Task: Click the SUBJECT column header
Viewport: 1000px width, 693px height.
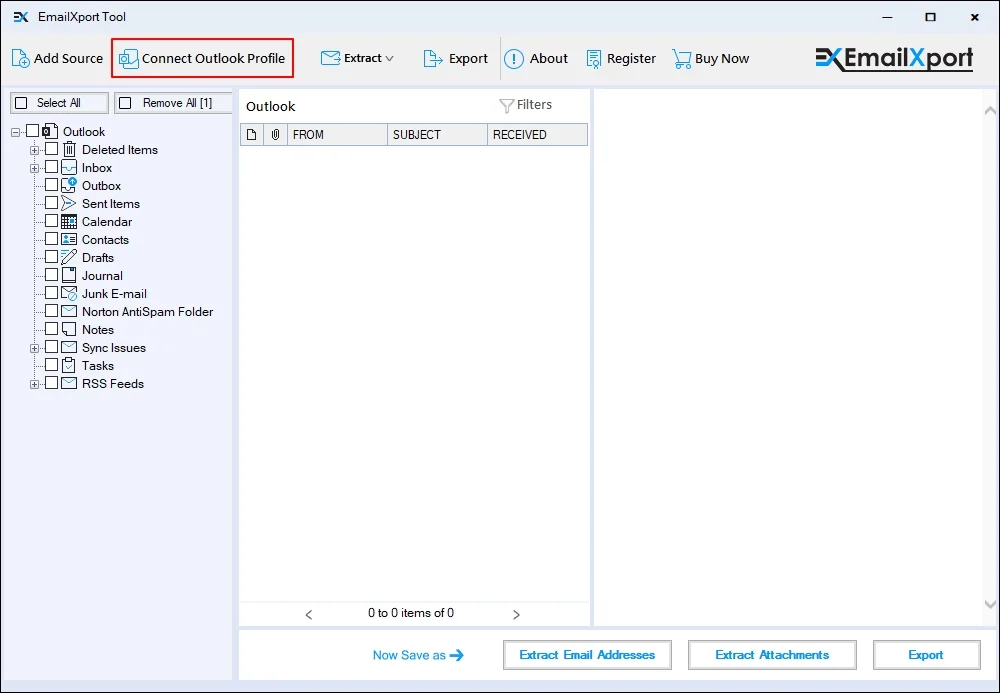Action: [436, 133]
